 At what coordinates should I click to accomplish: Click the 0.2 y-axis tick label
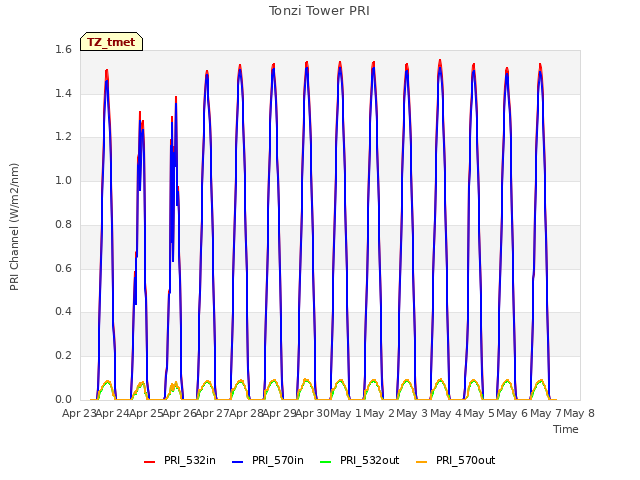click(63, 356)
